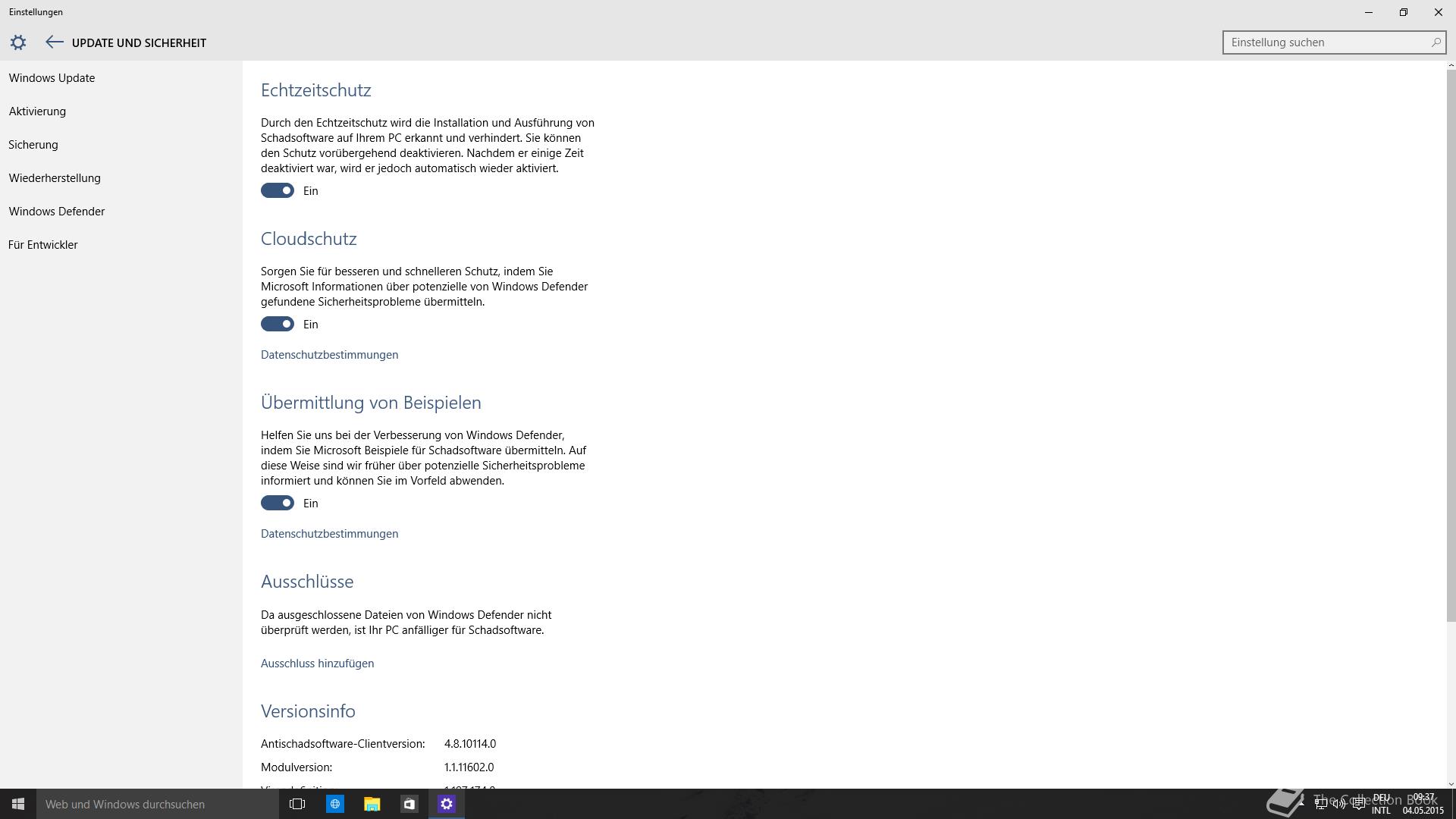Open Datenschutzbestimmungen link under Übermittlung von Beispielen

pyautogui.click(x=329, y=533)
